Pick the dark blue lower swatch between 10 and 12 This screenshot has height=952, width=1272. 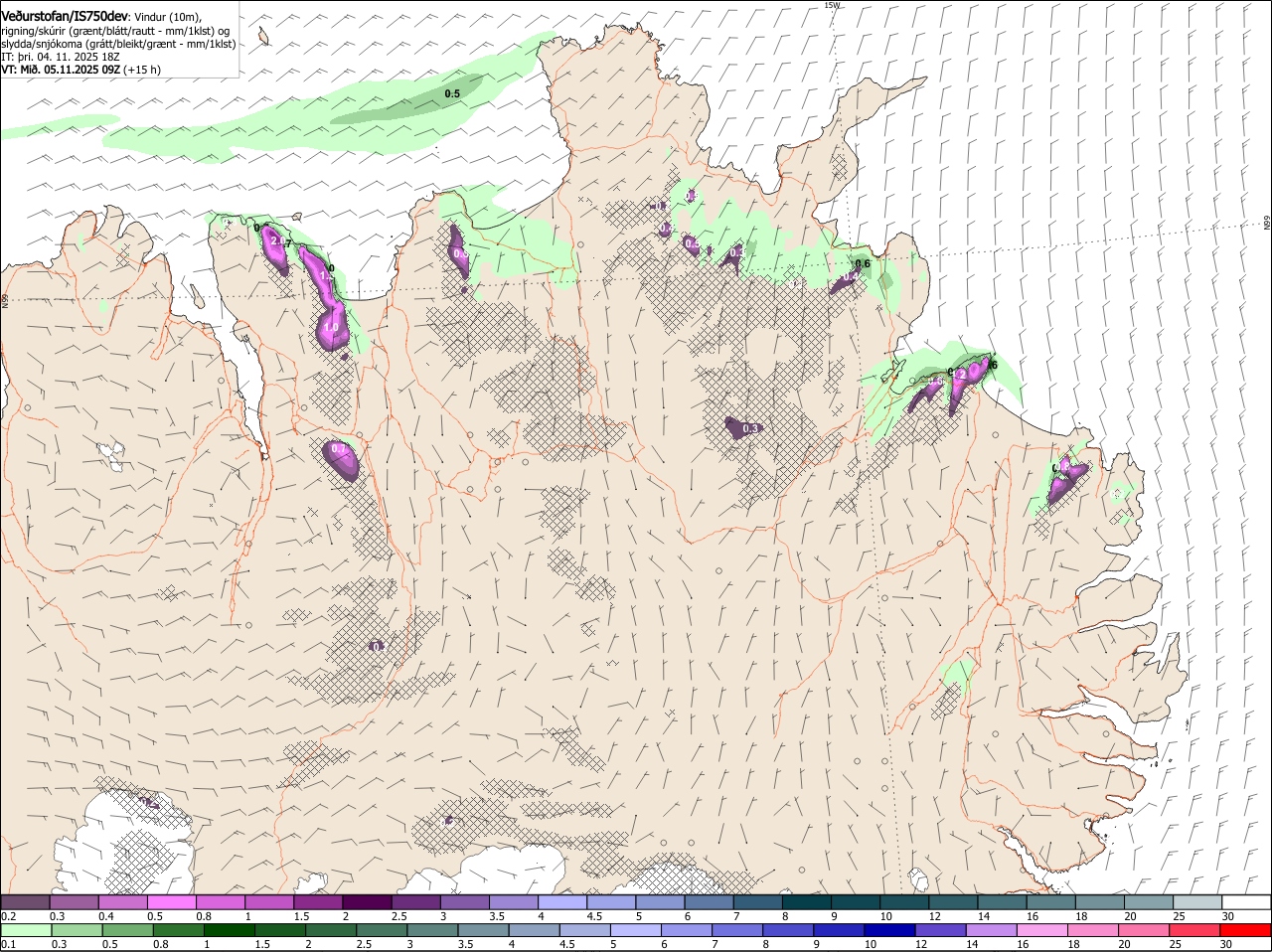point(890,931)
